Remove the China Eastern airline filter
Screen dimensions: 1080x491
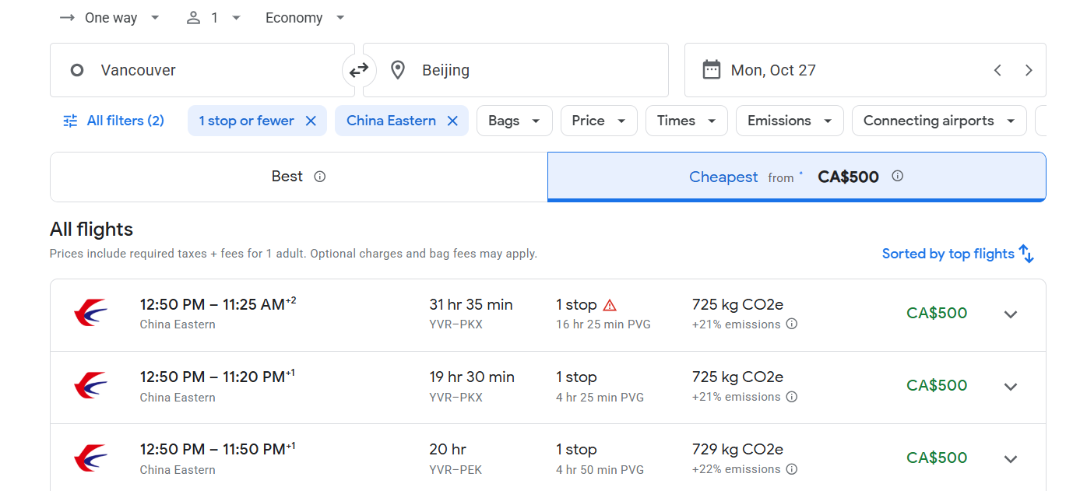pyautogui.click(x=452, y=121)
